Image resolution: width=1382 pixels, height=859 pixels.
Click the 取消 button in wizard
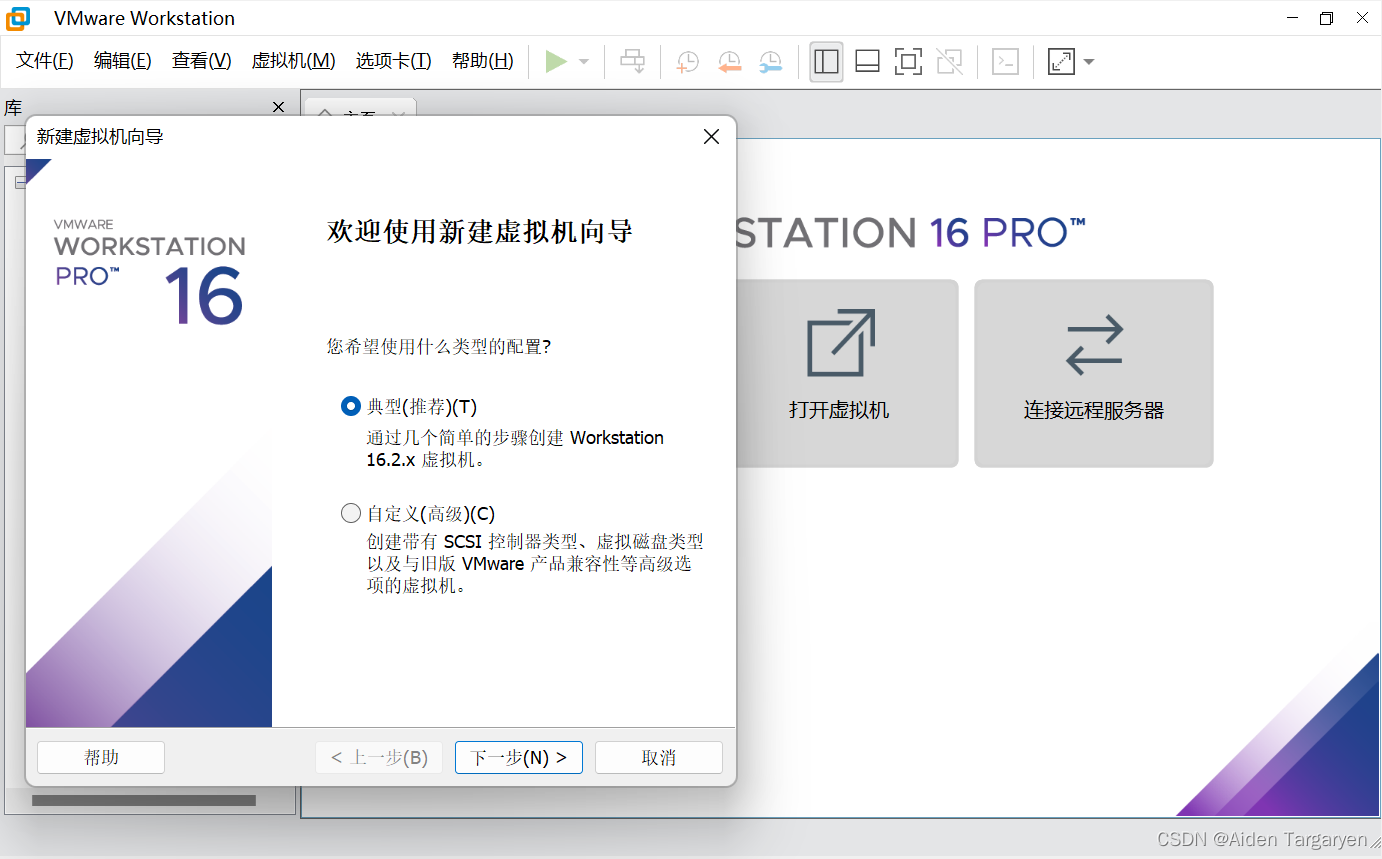659,757
